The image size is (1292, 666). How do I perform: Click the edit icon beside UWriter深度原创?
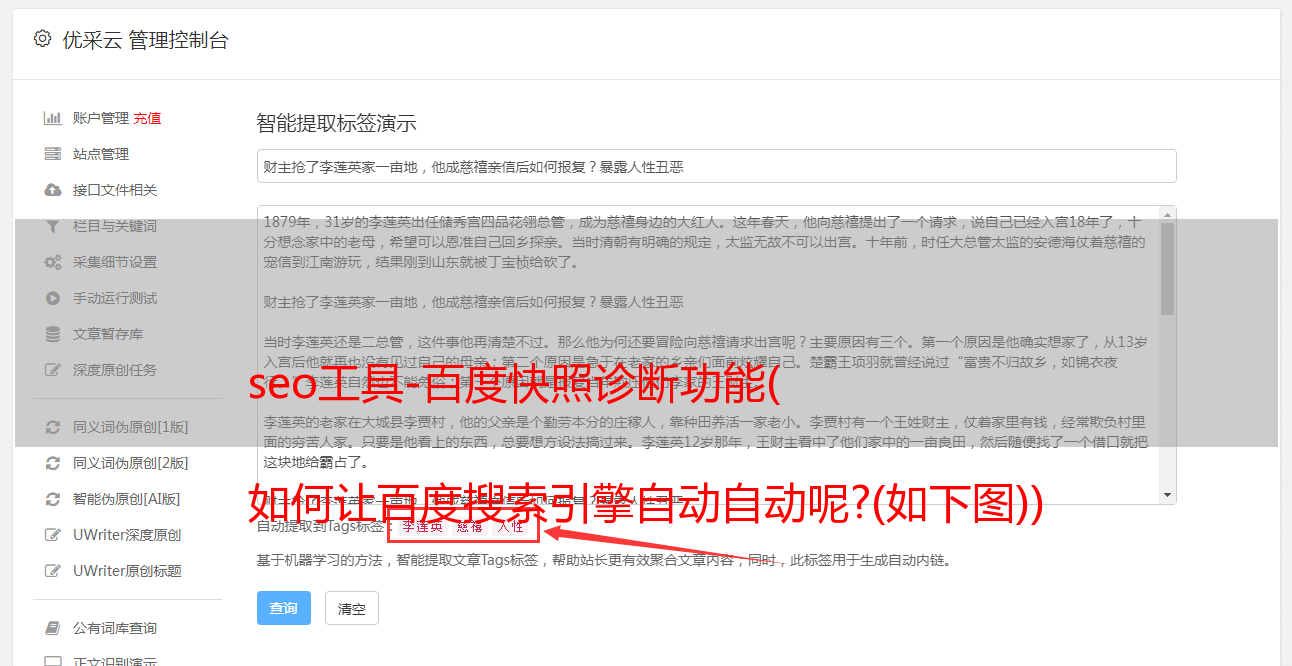click(52, 535)
